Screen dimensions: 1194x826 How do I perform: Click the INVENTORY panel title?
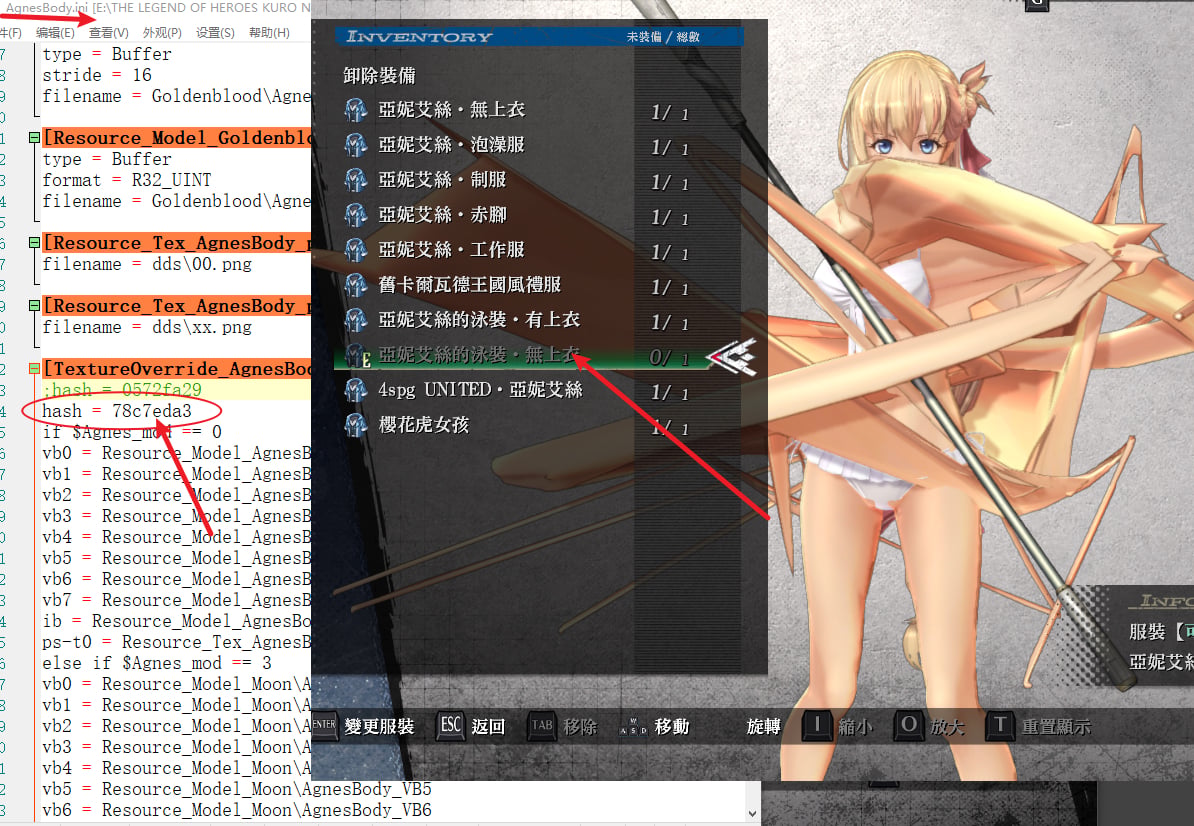point(419,36)
